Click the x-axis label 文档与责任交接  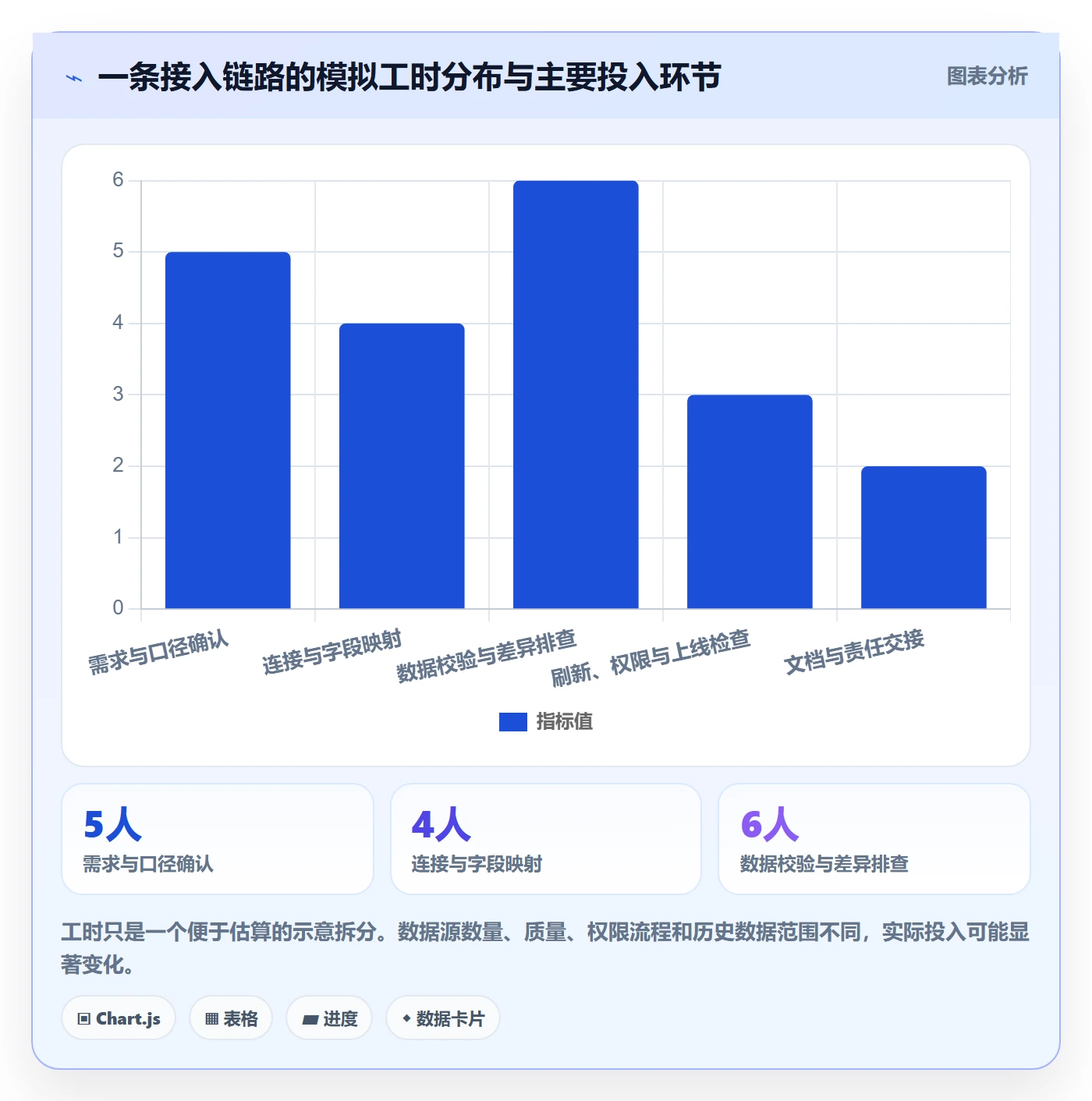click(854, 653)
